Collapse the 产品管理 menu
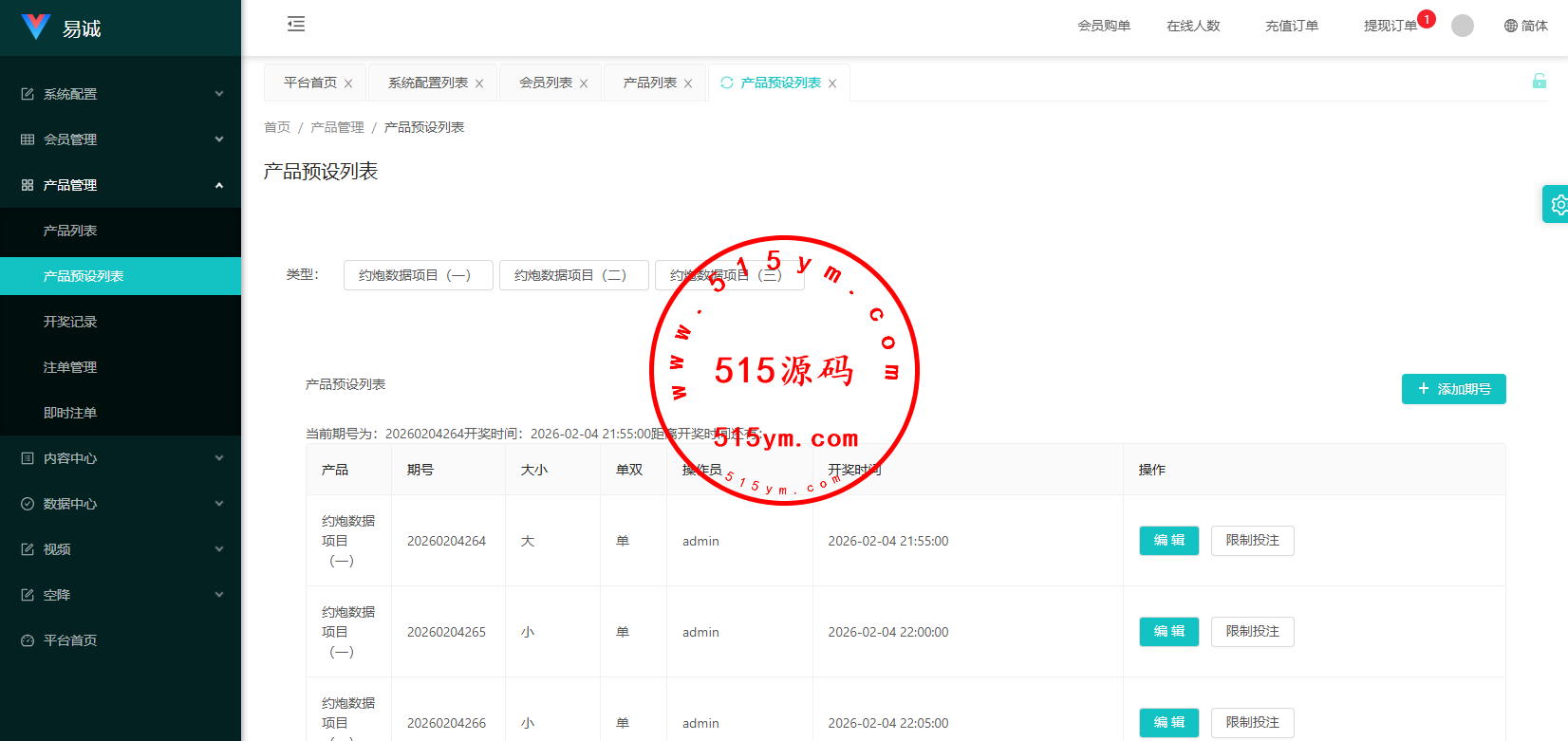The image size is (1568, 741). point(121,185)
